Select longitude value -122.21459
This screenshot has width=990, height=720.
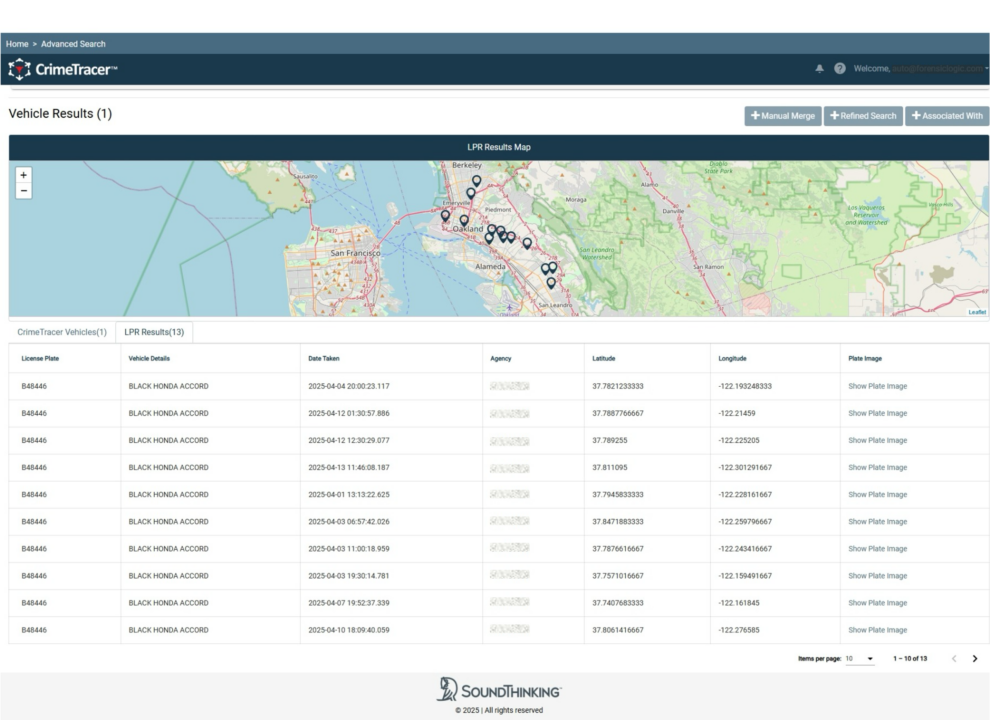click(737, 414)
